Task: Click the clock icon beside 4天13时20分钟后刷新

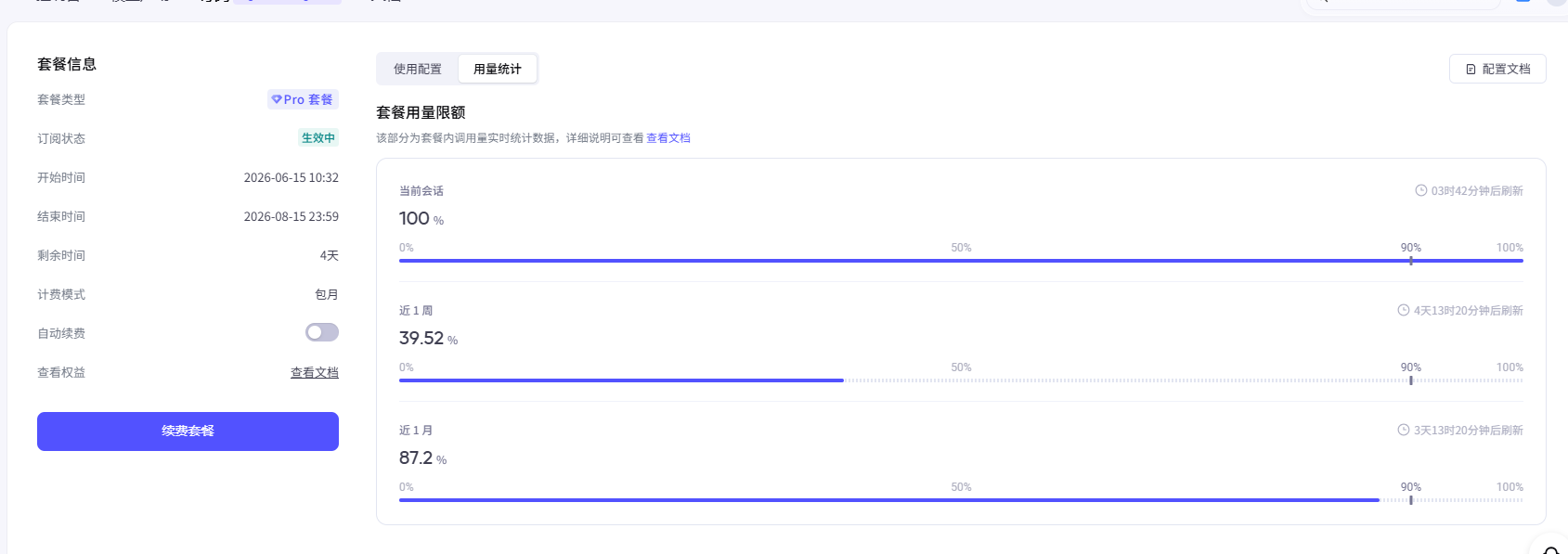Action: coord(1404,310)
